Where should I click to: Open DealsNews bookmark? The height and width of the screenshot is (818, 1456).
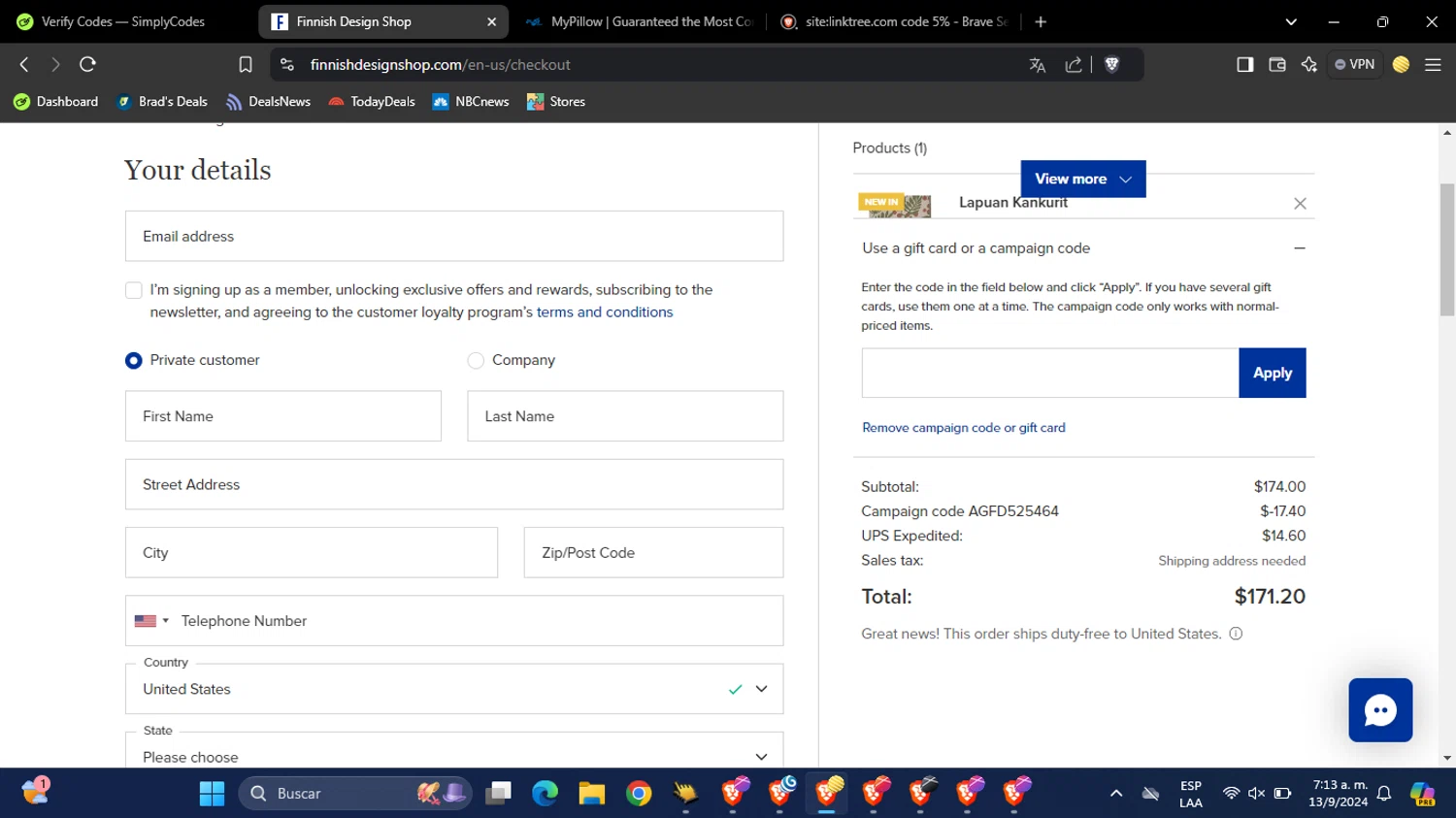[268, 102]
